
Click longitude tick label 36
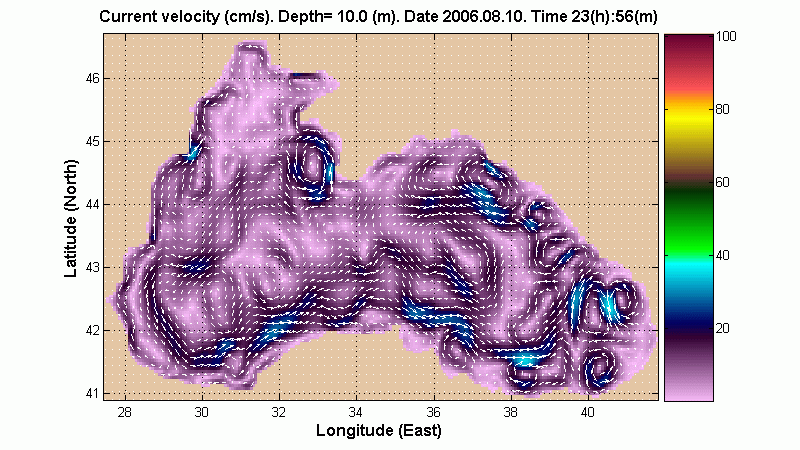pyautogui.click(x=434, y=412)
